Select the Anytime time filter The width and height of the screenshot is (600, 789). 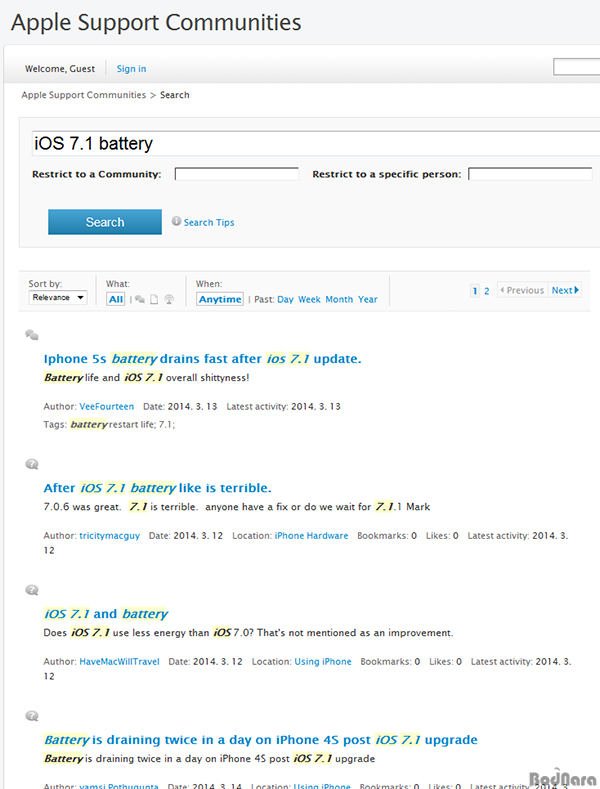220,299
